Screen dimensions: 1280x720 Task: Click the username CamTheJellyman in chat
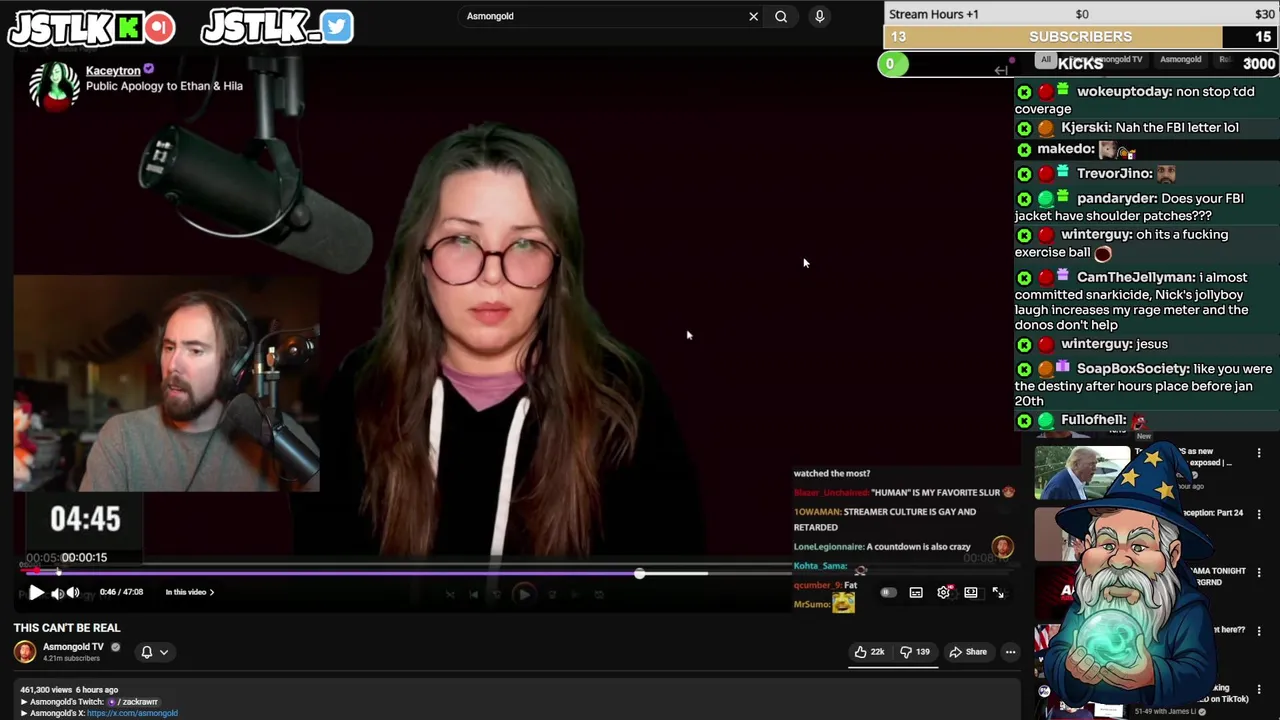pos(1135,277)
